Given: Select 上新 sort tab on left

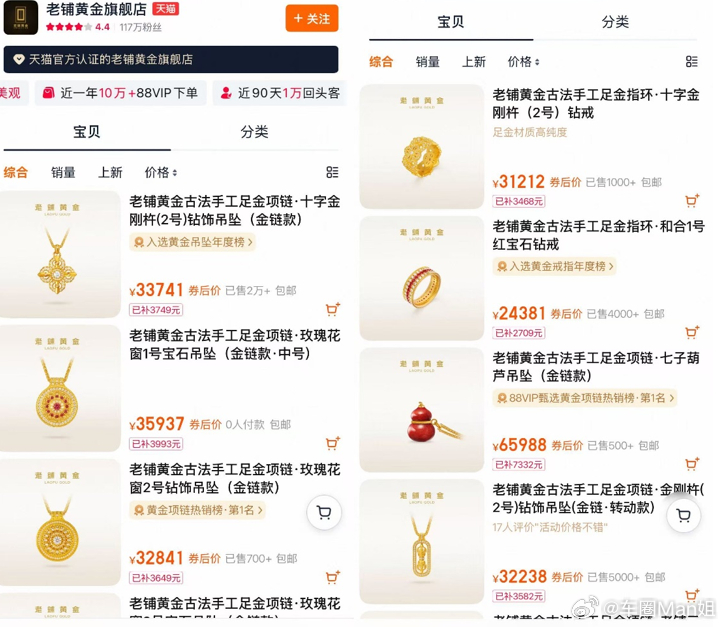Looking at the screenshot, I should (110, 172).
